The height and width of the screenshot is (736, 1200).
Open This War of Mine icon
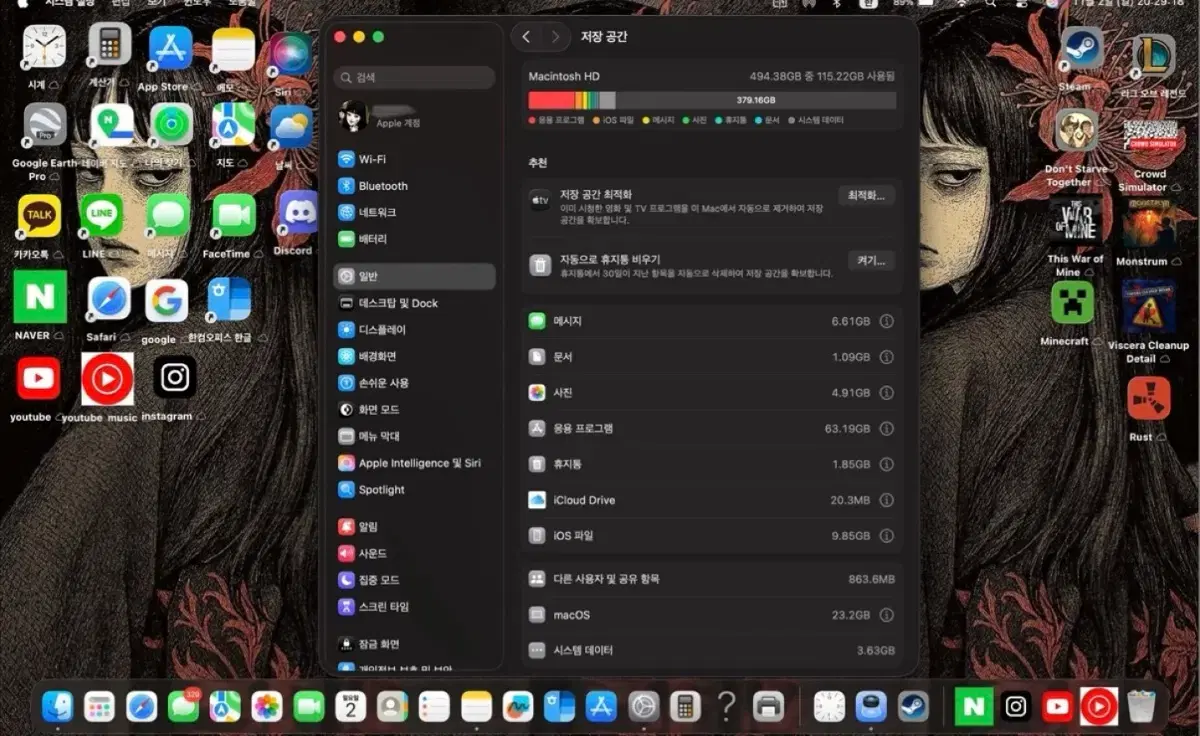[x=1075, y=220]
